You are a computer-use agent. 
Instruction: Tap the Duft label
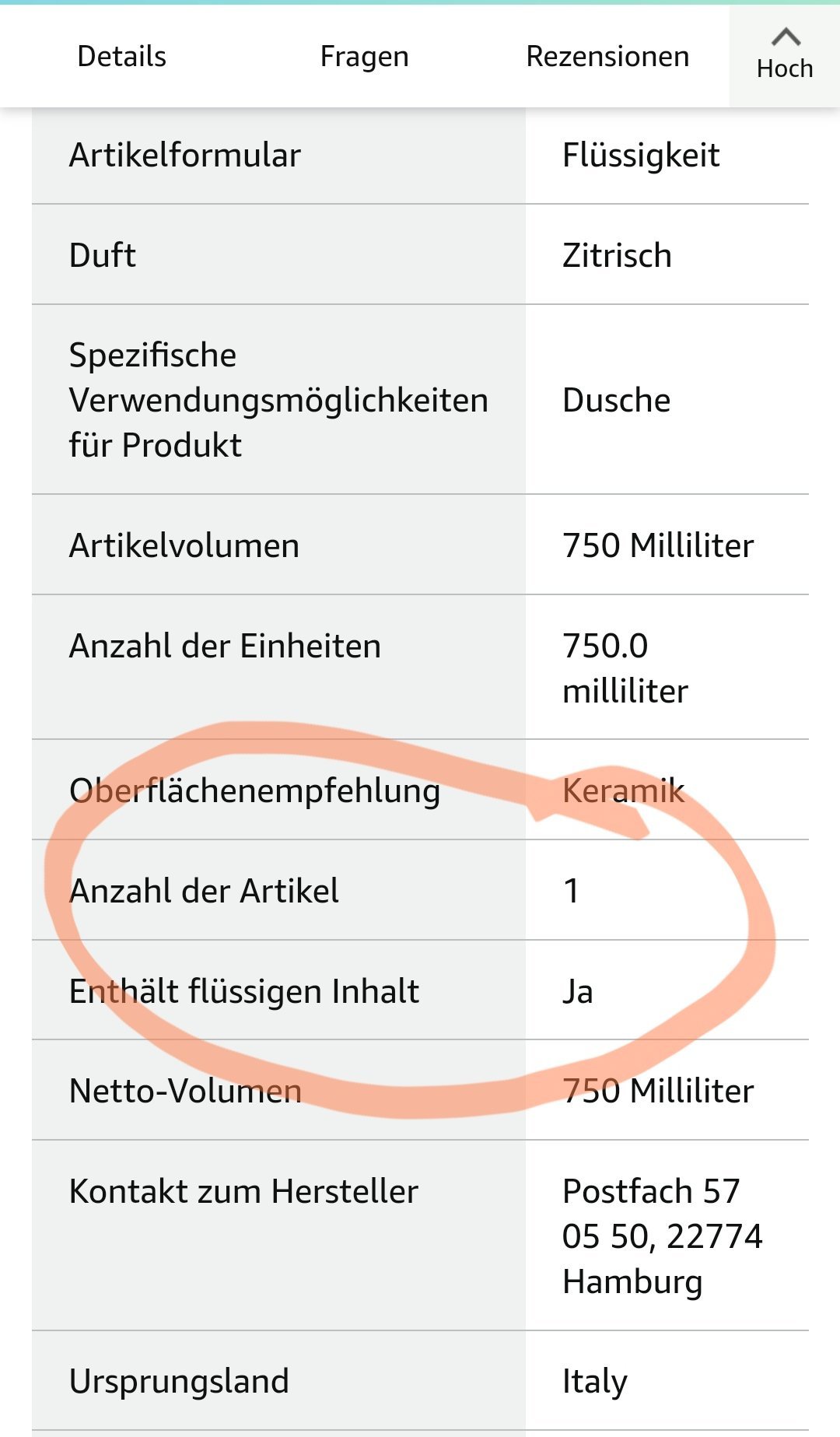click(103, 256)
